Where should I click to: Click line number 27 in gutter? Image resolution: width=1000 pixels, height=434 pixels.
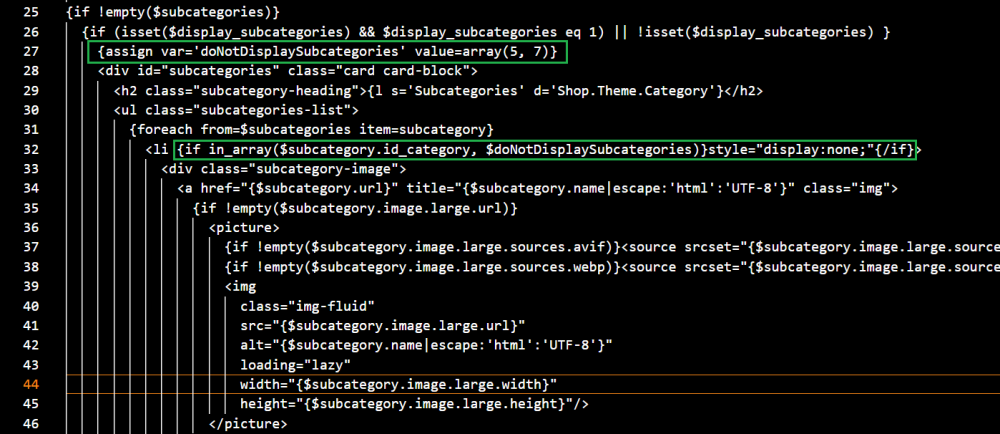pos(31,52)
